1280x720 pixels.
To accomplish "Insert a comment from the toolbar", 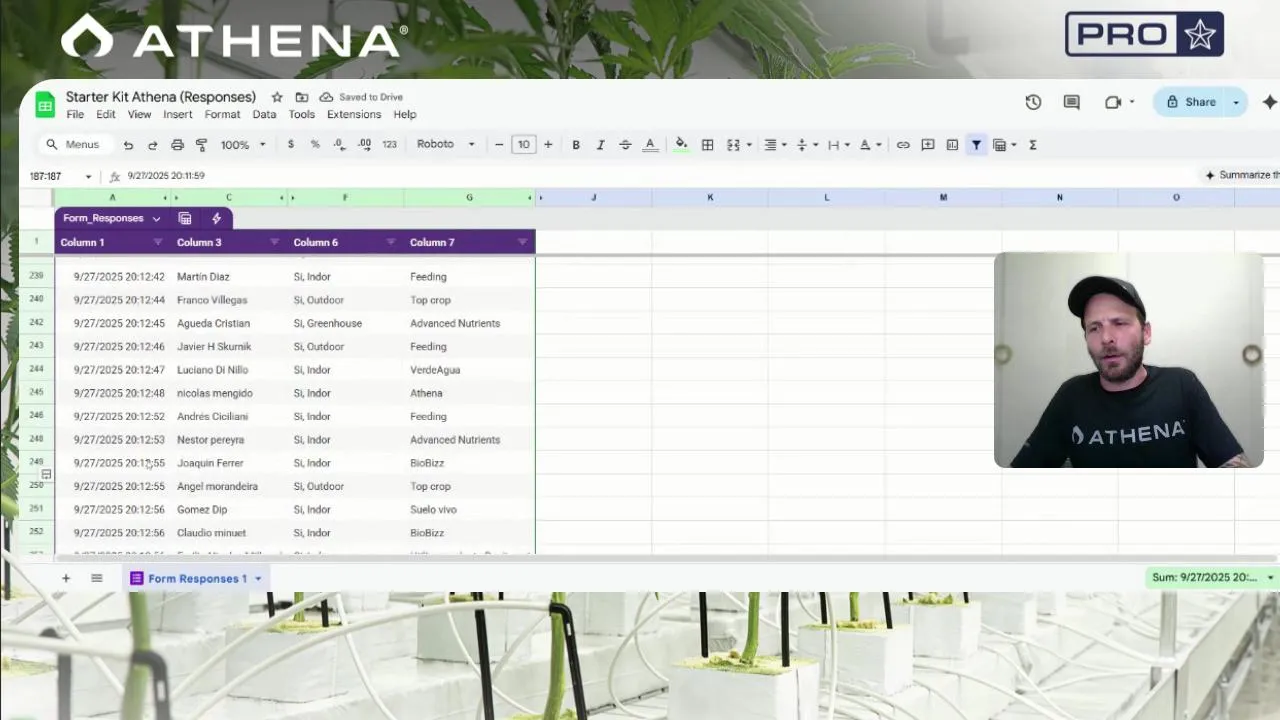I will tap(928, 145).
